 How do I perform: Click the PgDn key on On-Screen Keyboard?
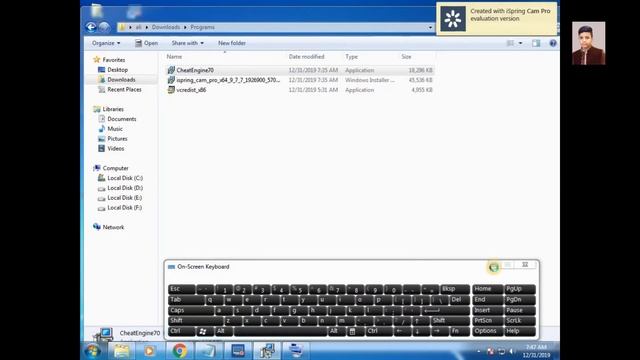coord(520,300)
